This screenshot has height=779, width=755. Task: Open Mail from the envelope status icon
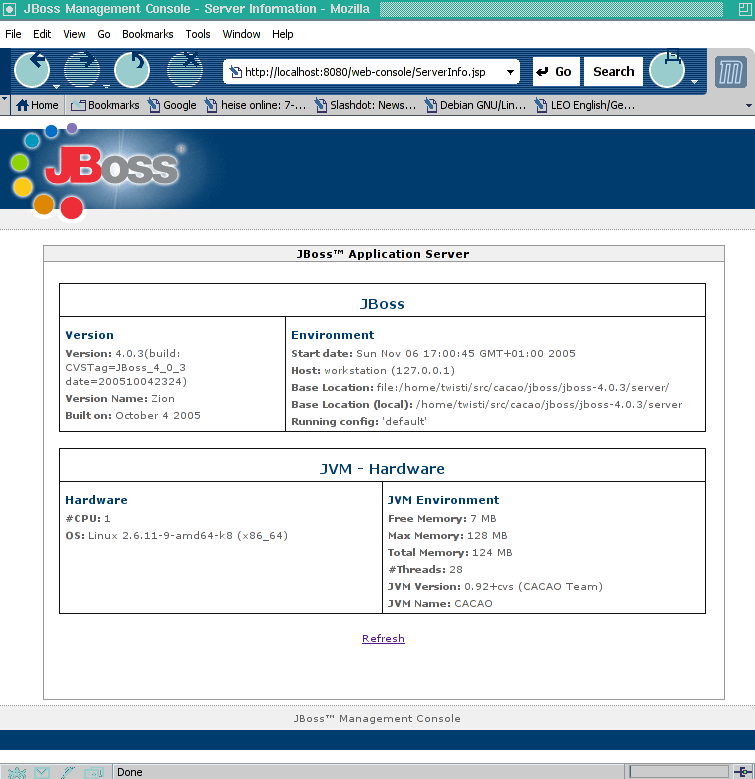(42, 773)
